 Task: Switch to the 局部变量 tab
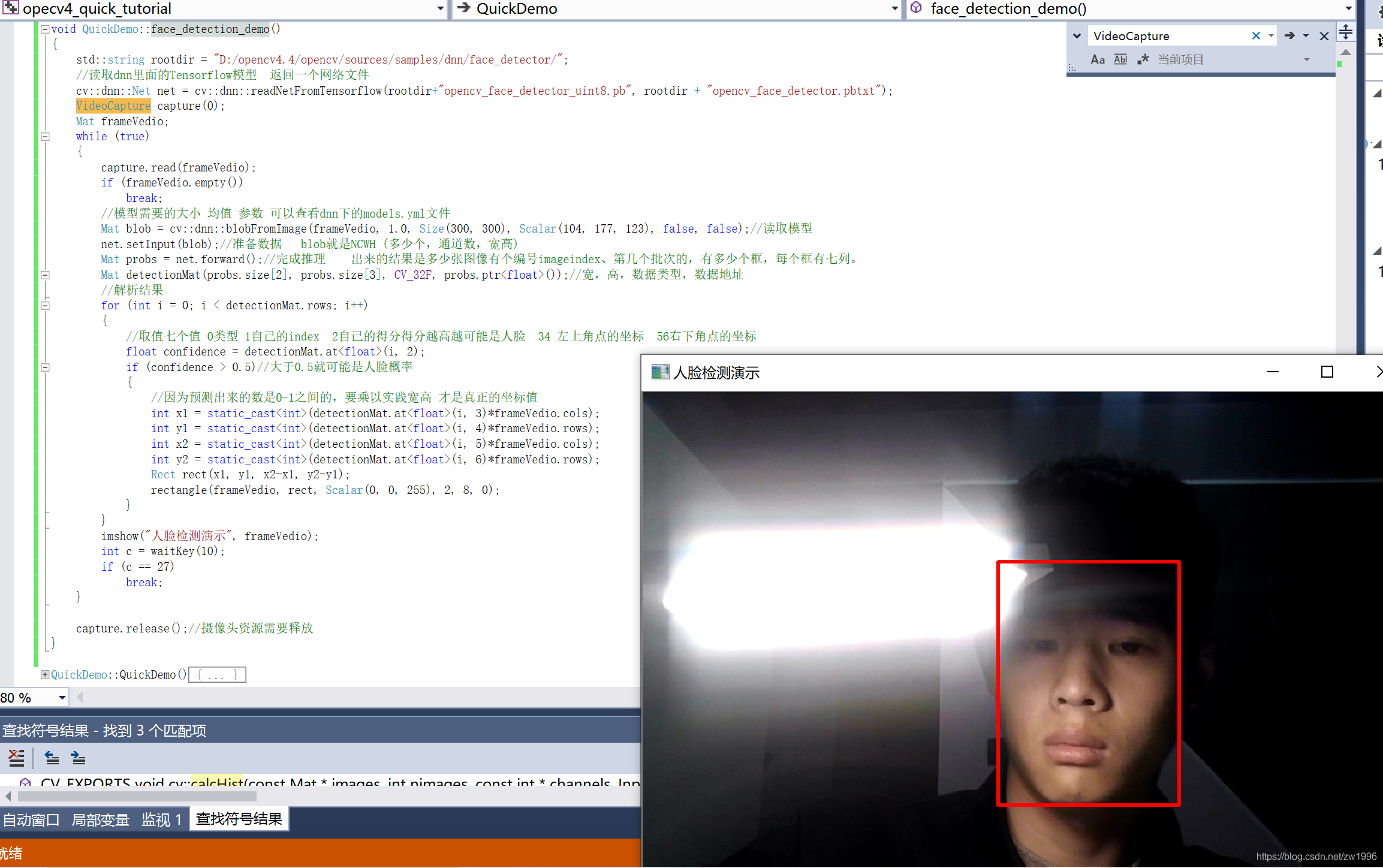[x=100, y=819]
